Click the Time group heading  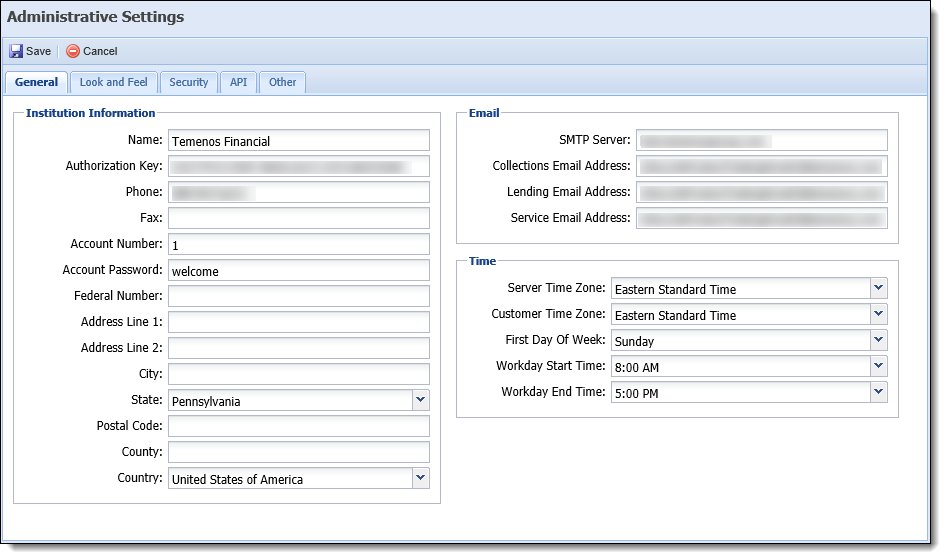pos(482,261)
